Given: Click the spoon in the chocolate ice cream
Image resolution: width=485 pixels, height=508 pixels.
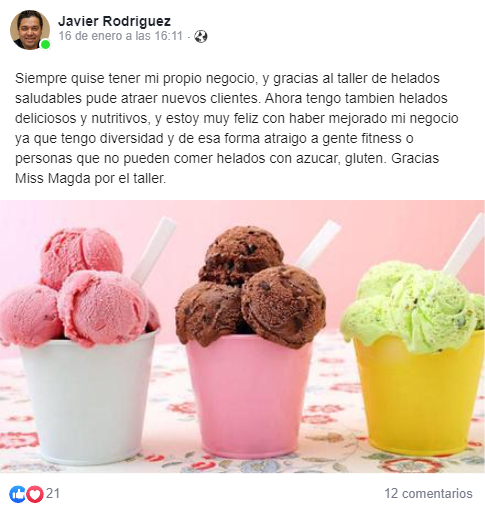Looking at the screenshot, I should [x=318, y=243].
